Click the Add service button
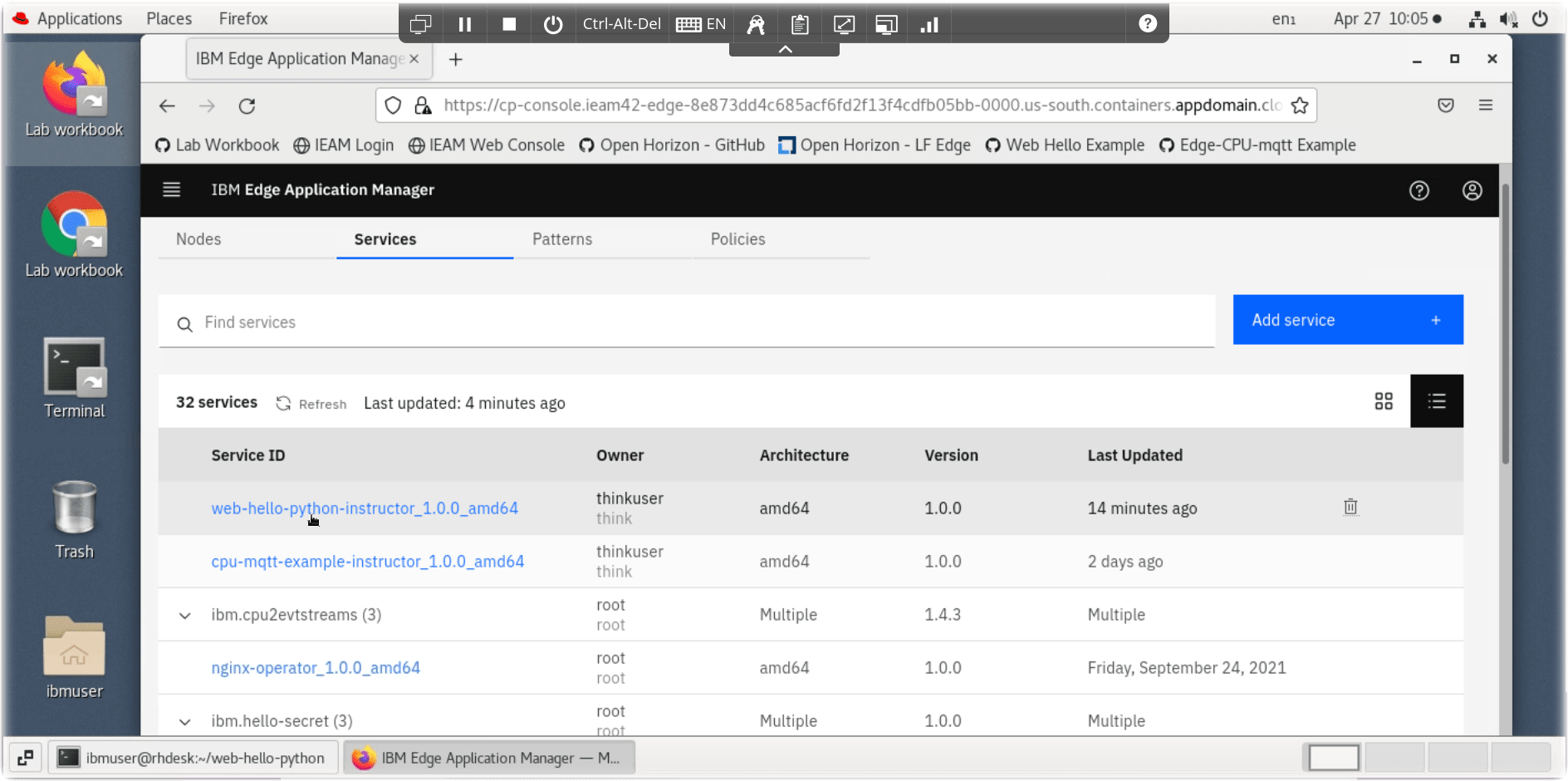This screenshot has width=1568, height=781. coord(1348,320)
